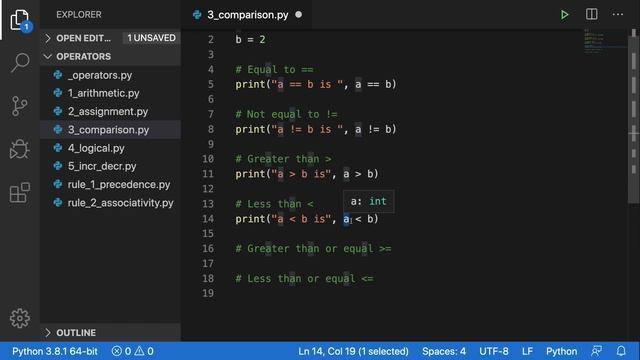The image size is (640, 360).
Task: Click the EXPLORER panel title
Action: (79, 15)
